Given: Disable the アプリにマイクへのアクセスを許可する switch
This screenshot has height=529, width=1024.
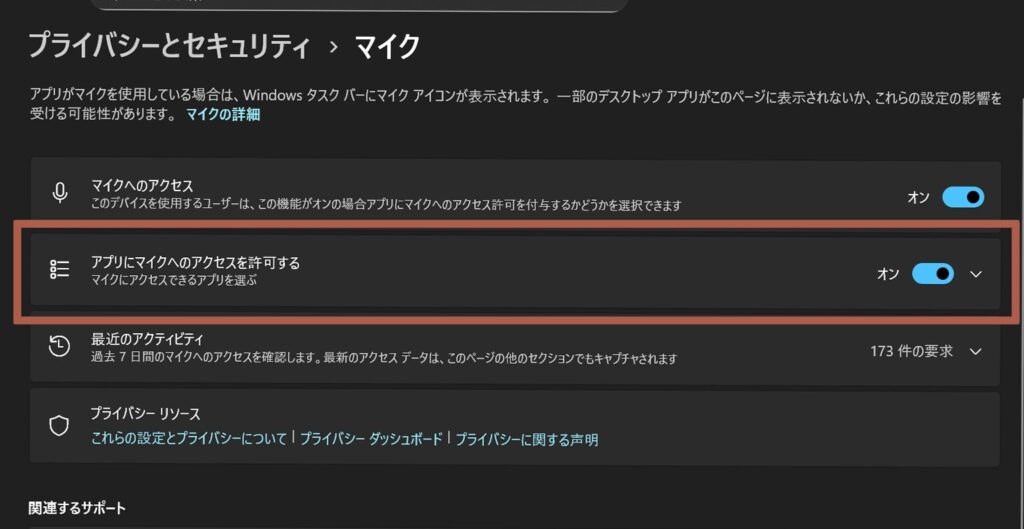Looking at the screenshot, I should tap(933, 274).
